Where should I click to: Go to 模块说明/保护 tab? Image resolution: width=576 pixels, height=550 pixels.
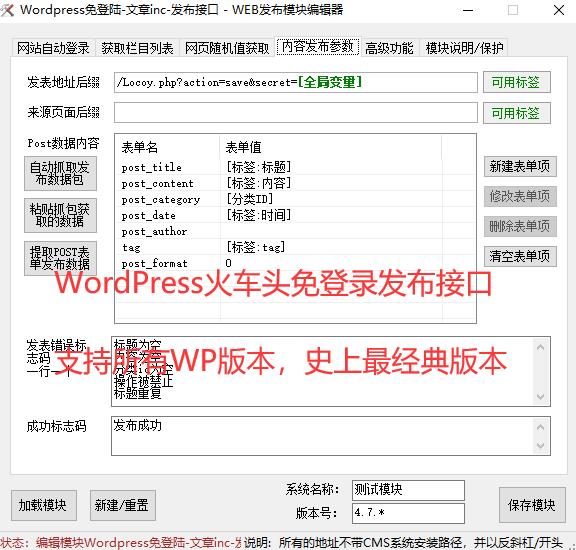click(464, 48)
